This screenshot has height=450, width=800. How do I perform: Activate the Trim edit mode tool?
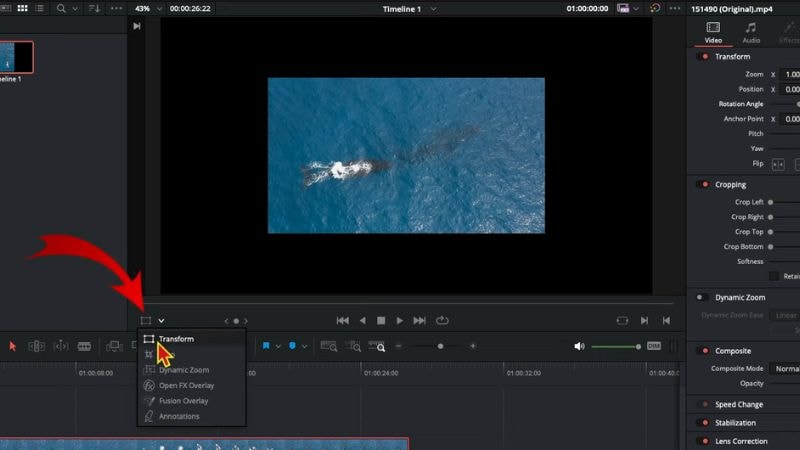click(36, 346)
